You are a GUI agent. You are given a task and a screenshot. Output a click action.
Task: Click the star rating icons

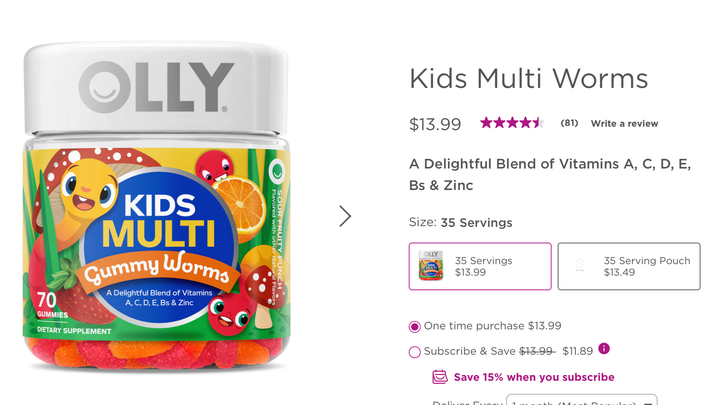click(x=512, y=123)
